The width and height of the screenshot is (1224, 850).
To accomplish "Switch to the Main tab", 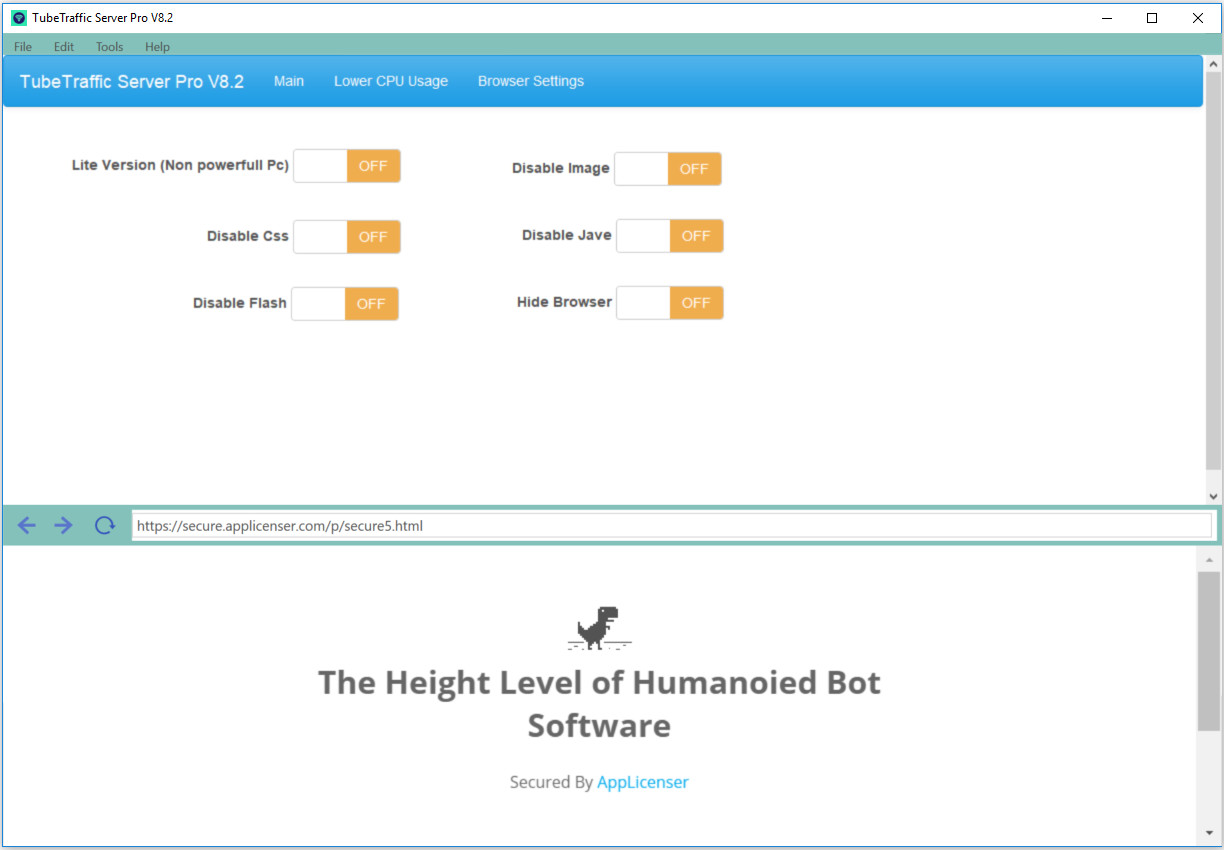I will point(289,81).
